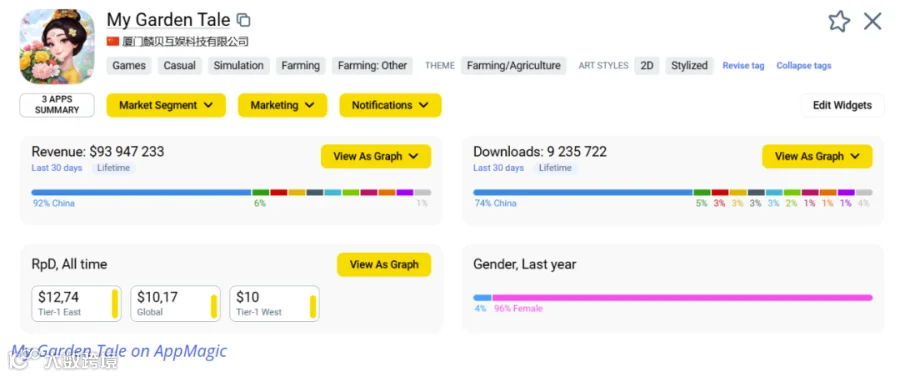Copy app name icon beside My Garden Tale

point(244,20)
